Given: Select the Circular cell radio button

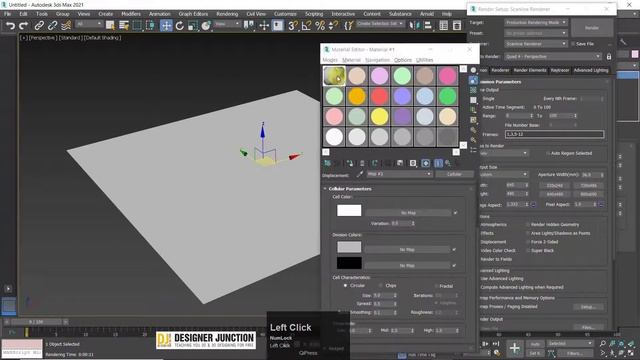Looking at the screenshot, I should (x=345, y=285).
